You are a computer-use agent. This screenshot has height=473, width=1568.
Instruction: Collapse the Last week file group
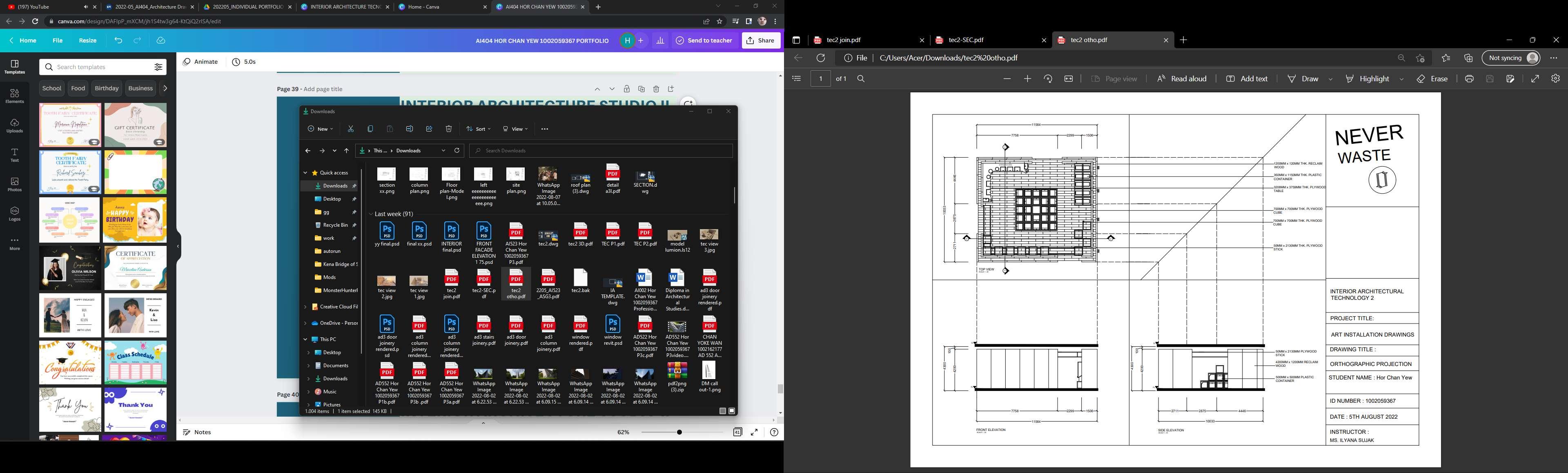coord(371,214)
